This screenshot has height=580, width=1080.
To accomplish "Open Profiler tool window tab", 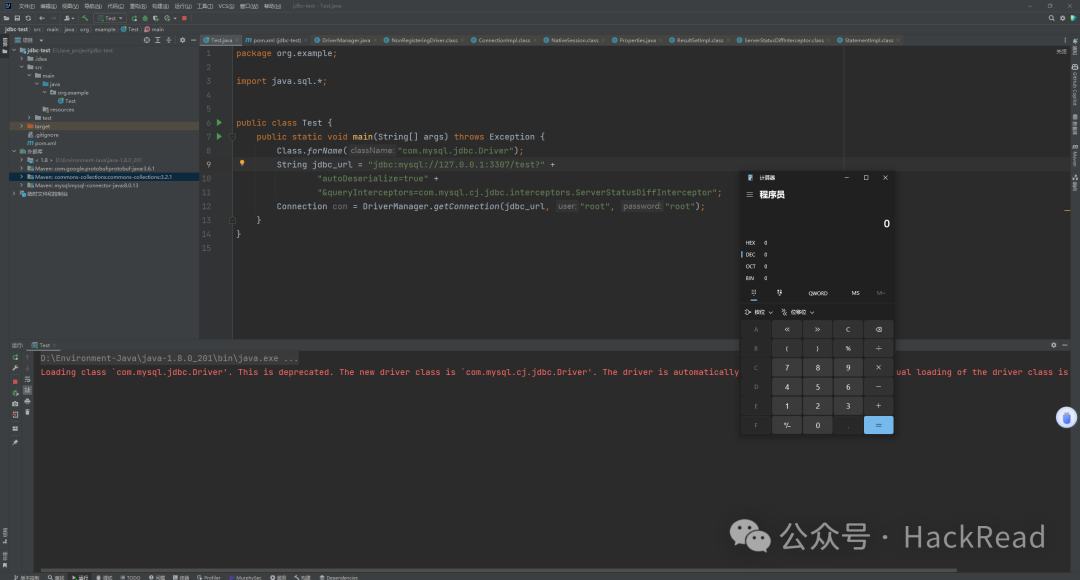I will click(x=209, y=577).
